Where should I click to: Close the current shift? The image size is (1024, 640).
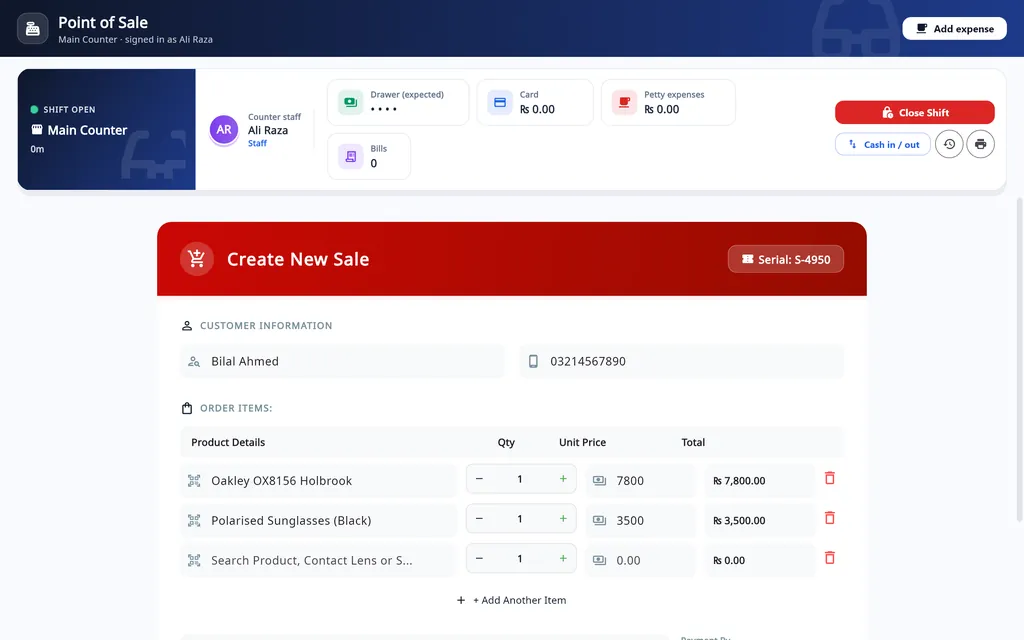coord(914,112)
